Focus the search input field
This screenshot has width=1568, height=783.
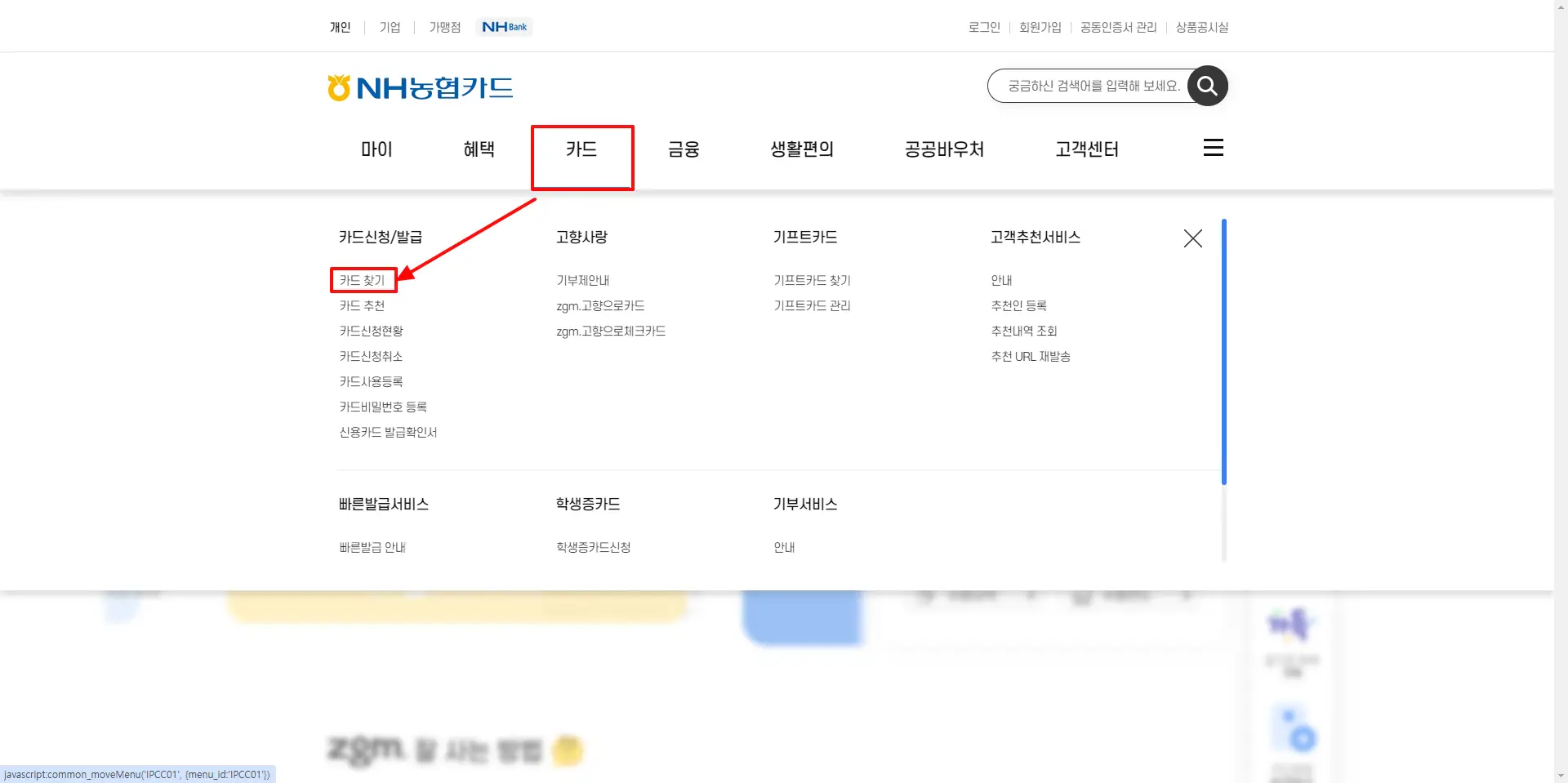(x=1089, y=86)
